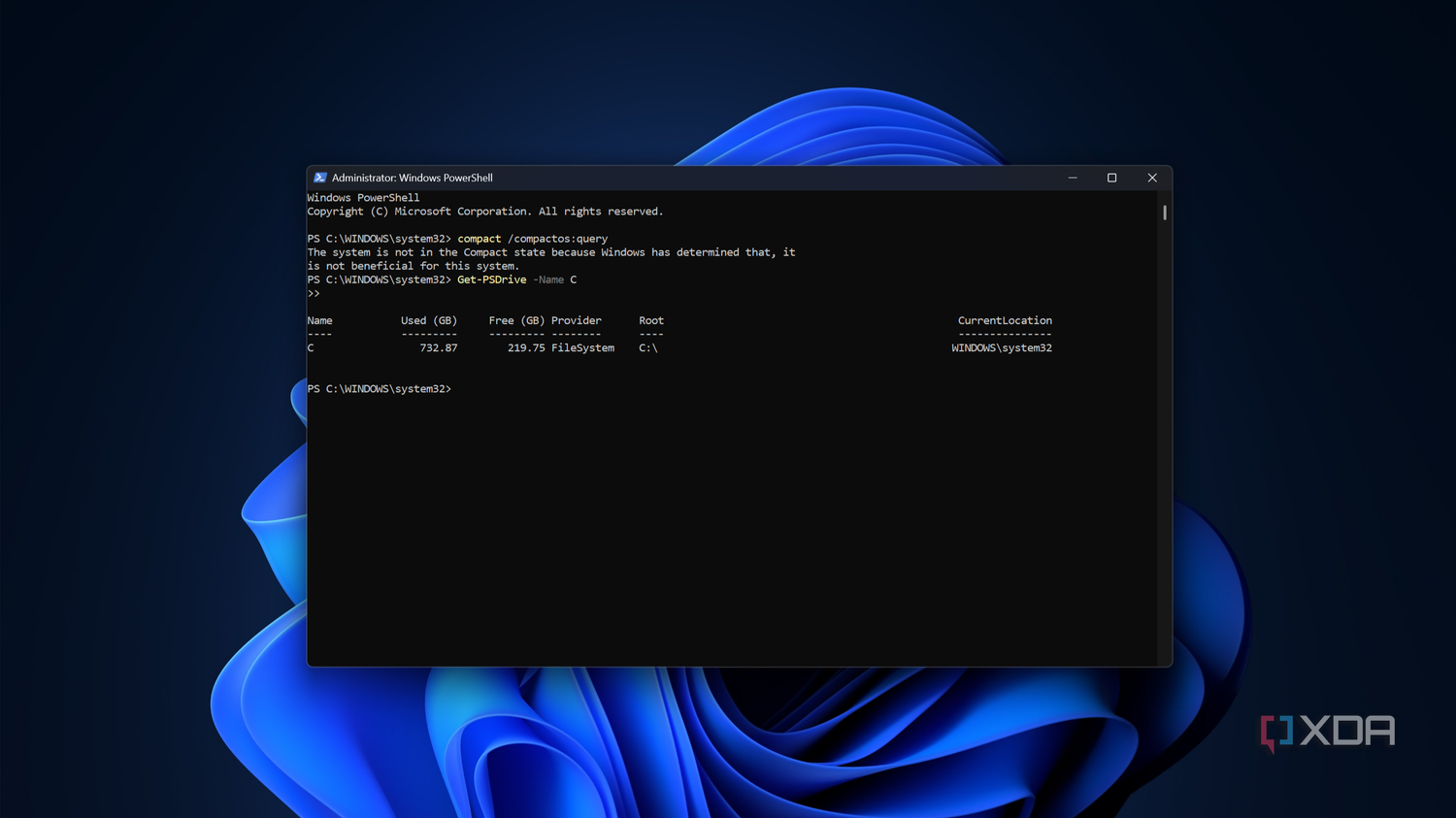Click the 'FileSystem' provider value
Viewport: 1456px width, 818px height.
tap(582, 347)
